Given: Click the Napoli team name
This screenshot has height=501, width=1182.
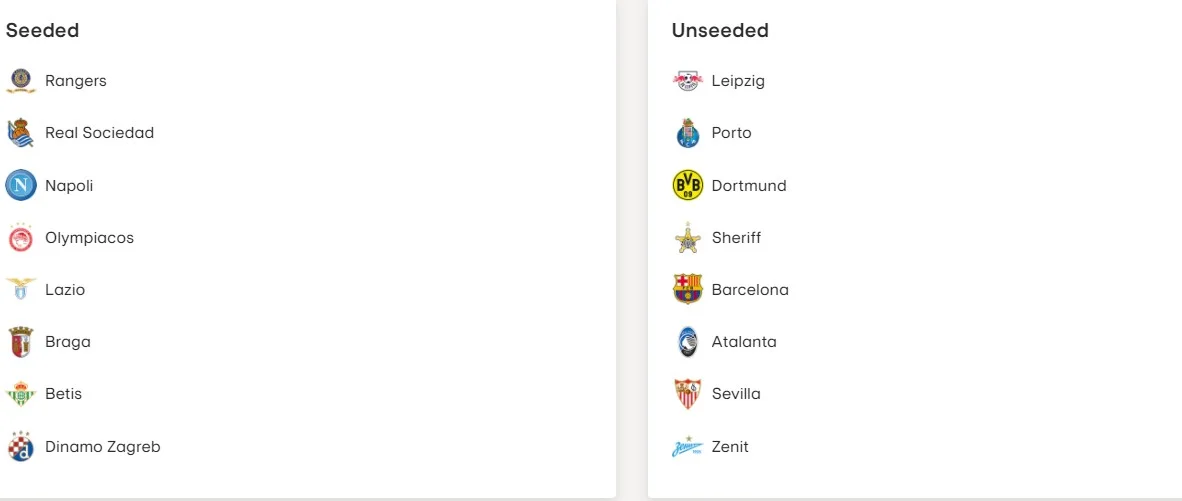Looking at the screenshot, I should coord(69,186).
